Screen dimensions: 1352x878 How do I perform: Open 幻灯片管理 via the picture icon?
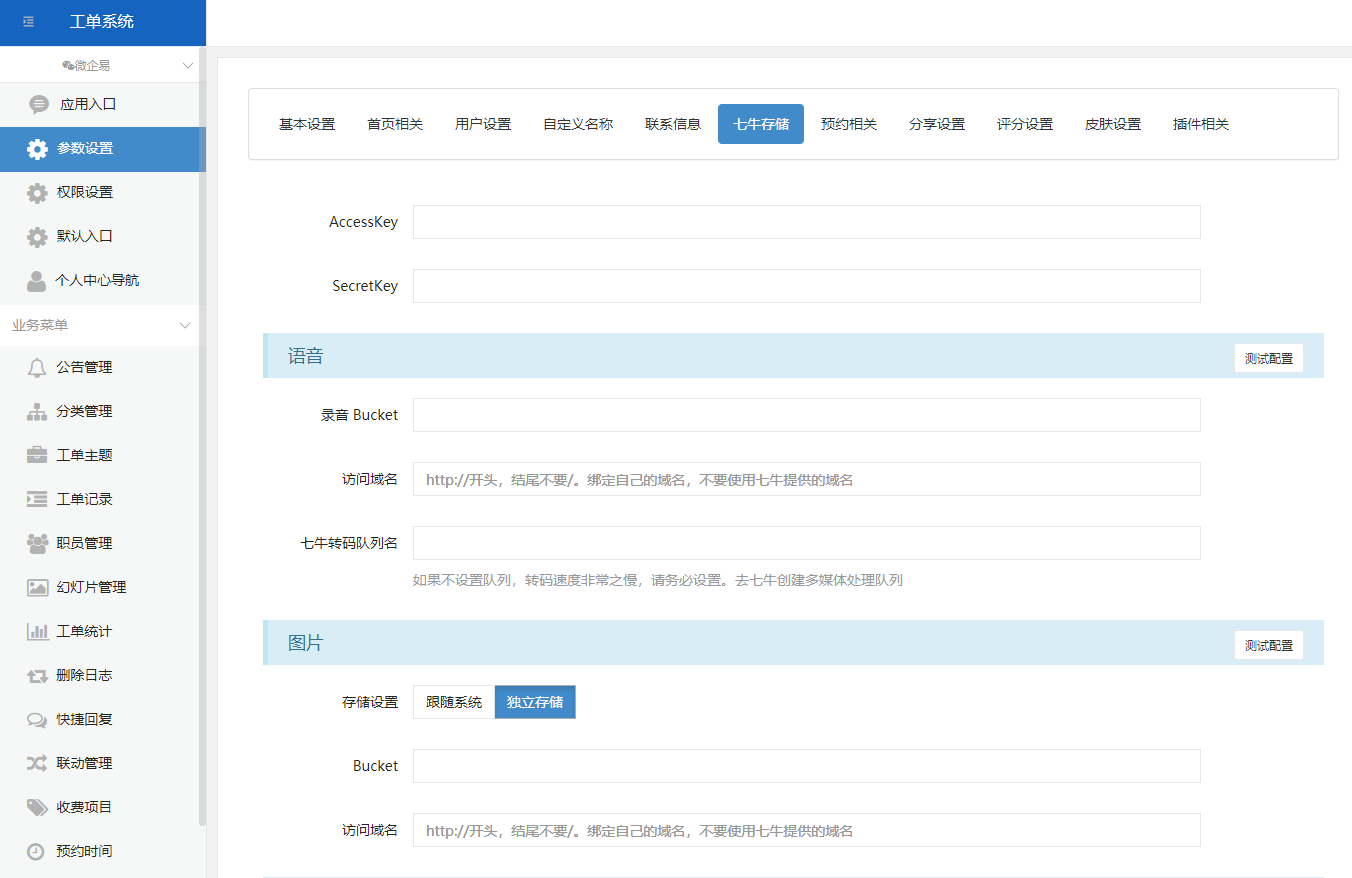click(37, 587)
